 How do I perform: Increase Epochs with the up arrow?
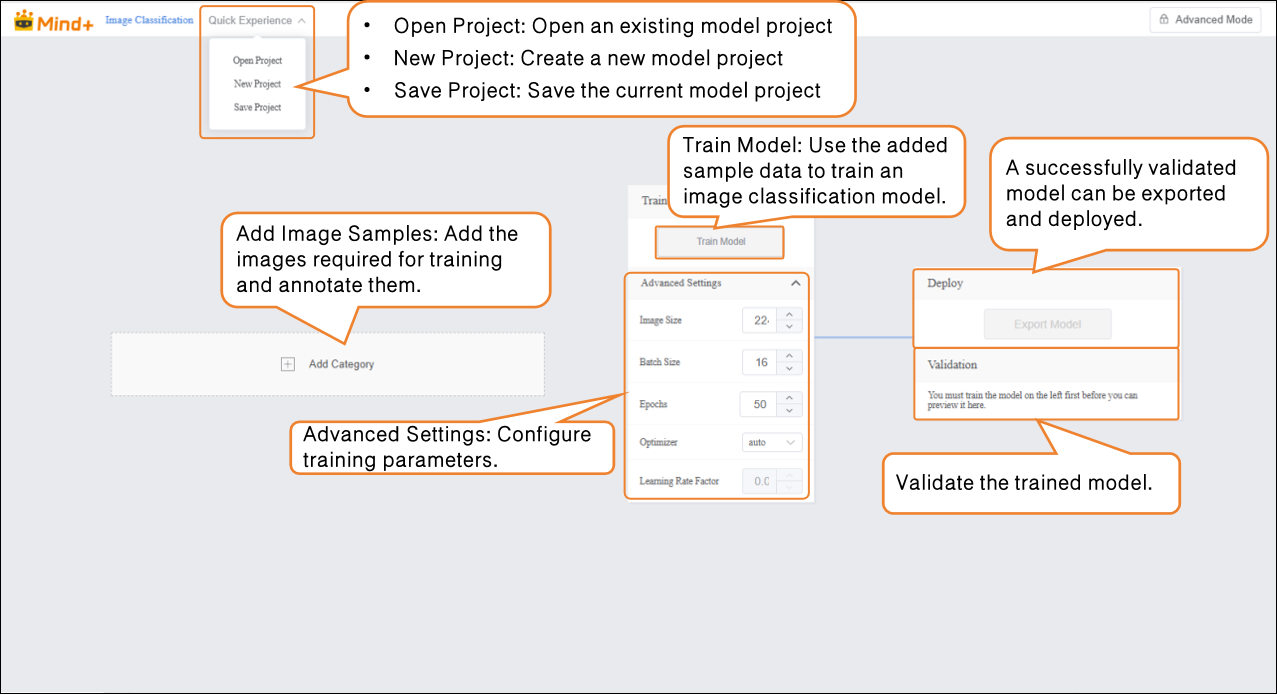pos(789,398)
